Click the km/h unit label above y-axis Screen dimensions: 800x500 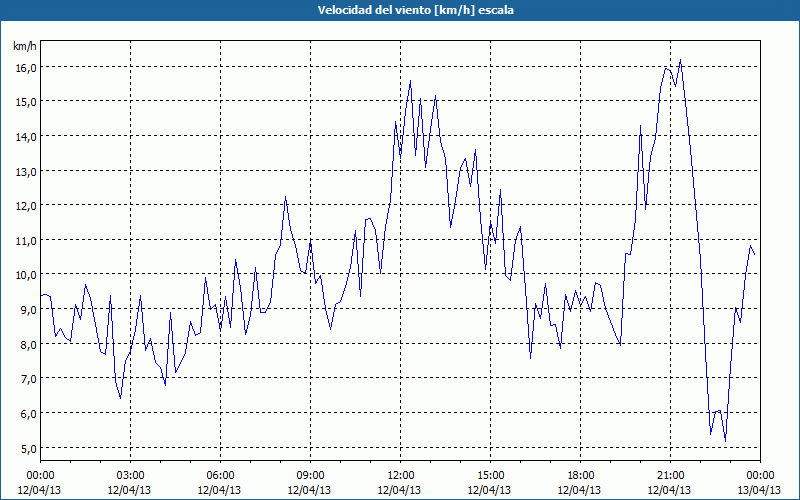pos(25,46)
